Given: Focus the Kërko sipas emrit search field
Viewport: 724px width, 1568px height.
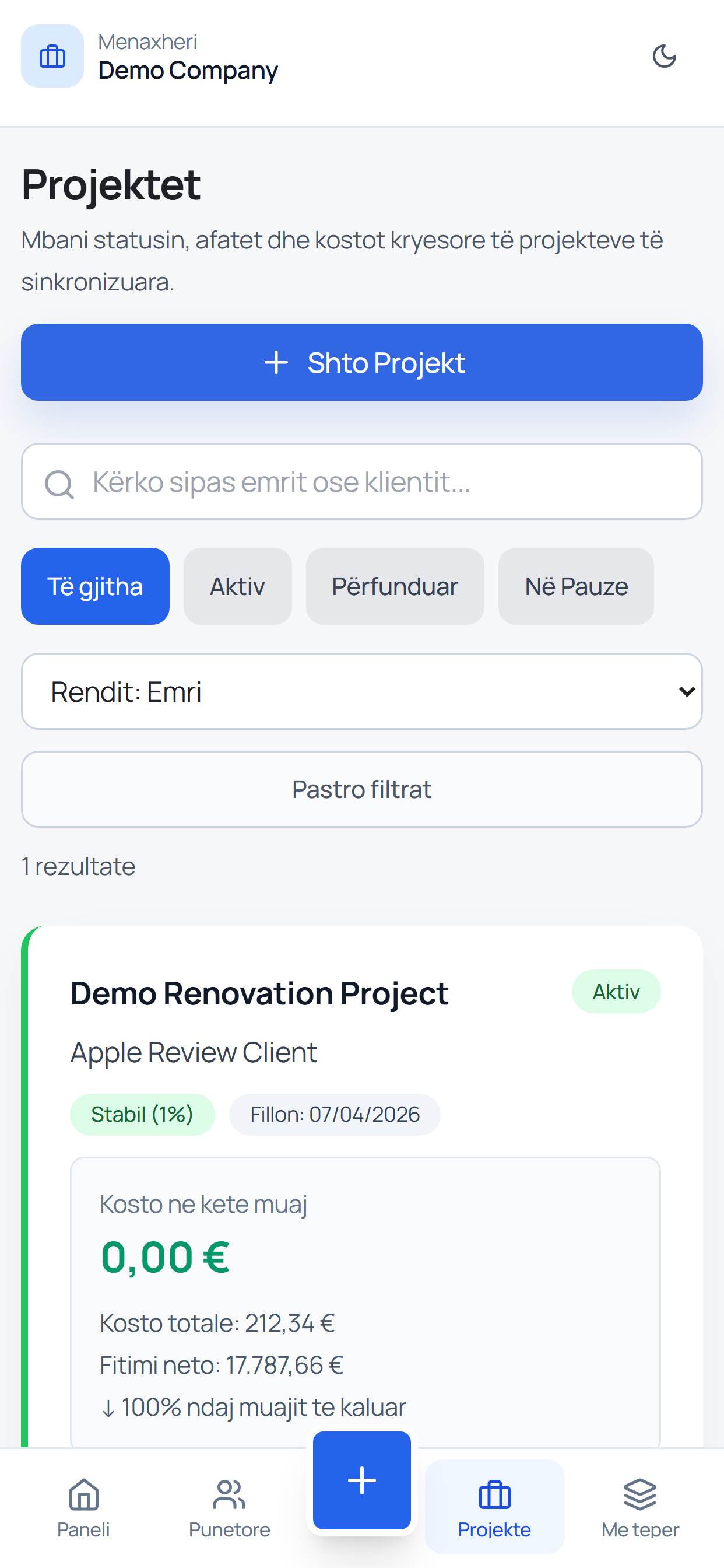Looking at the screenshot, I should (x=362, y=481).
